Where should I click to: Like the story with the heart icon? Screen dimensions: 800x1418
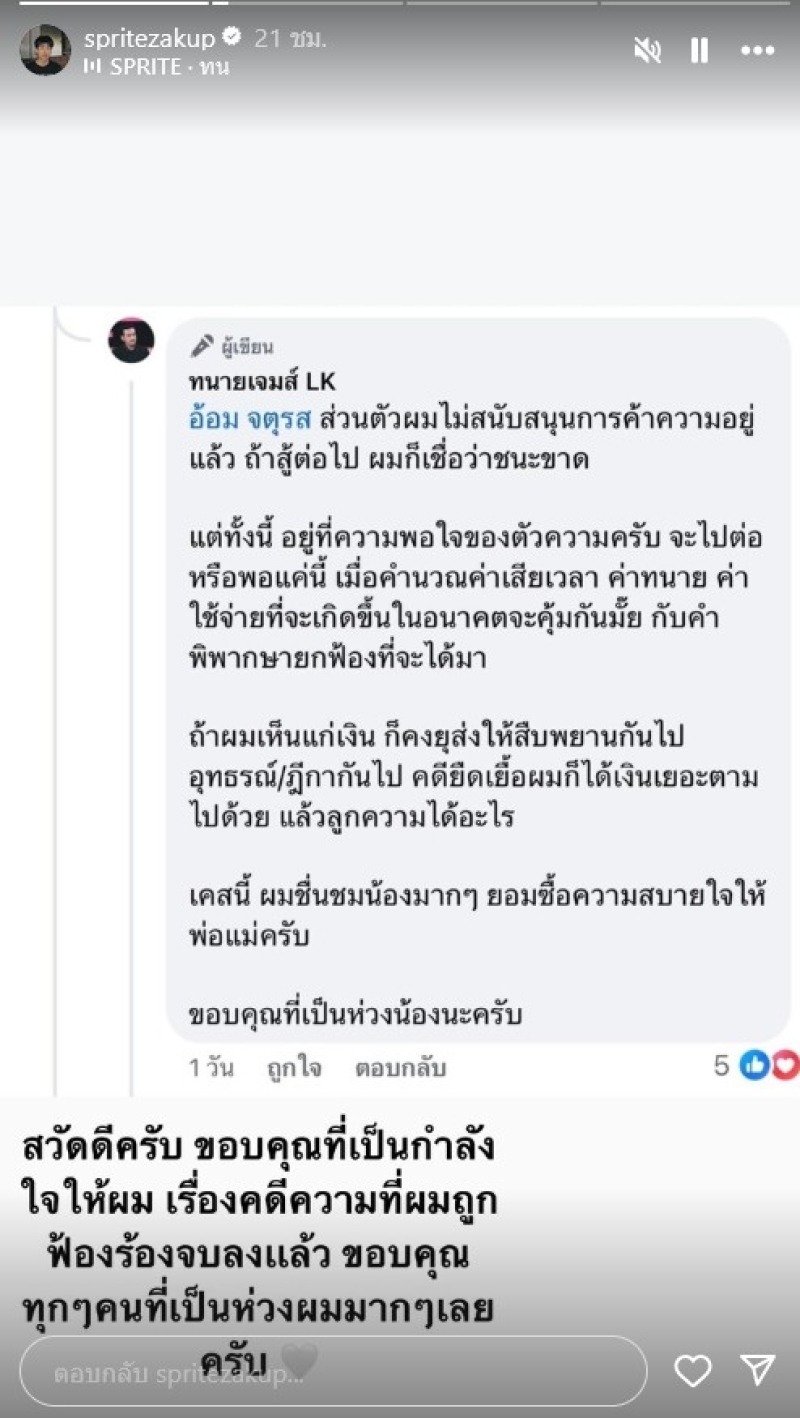(x=692, y=1371)
